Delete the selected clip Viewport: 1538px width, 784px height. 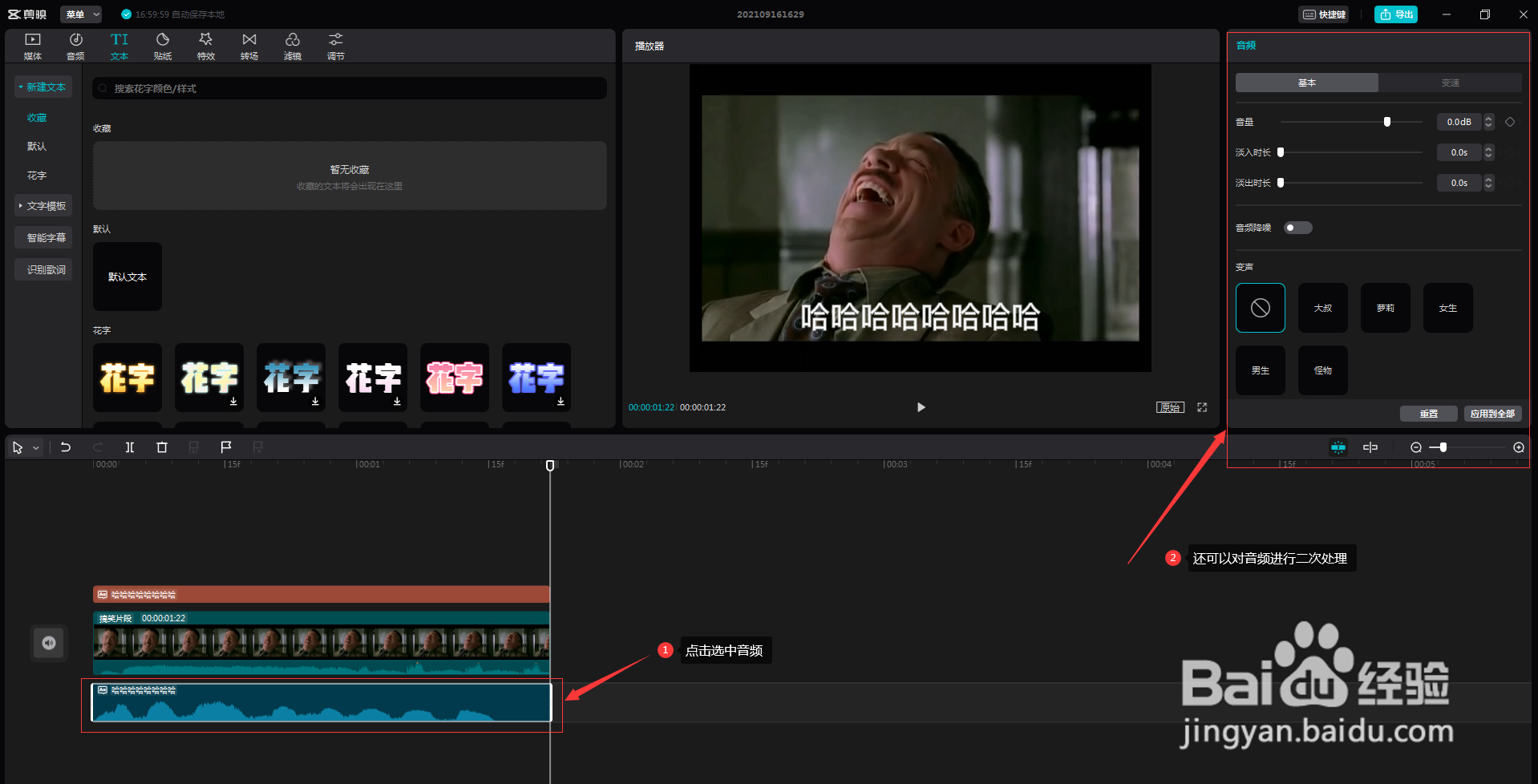pyautogui.click(x=162, y=447)
